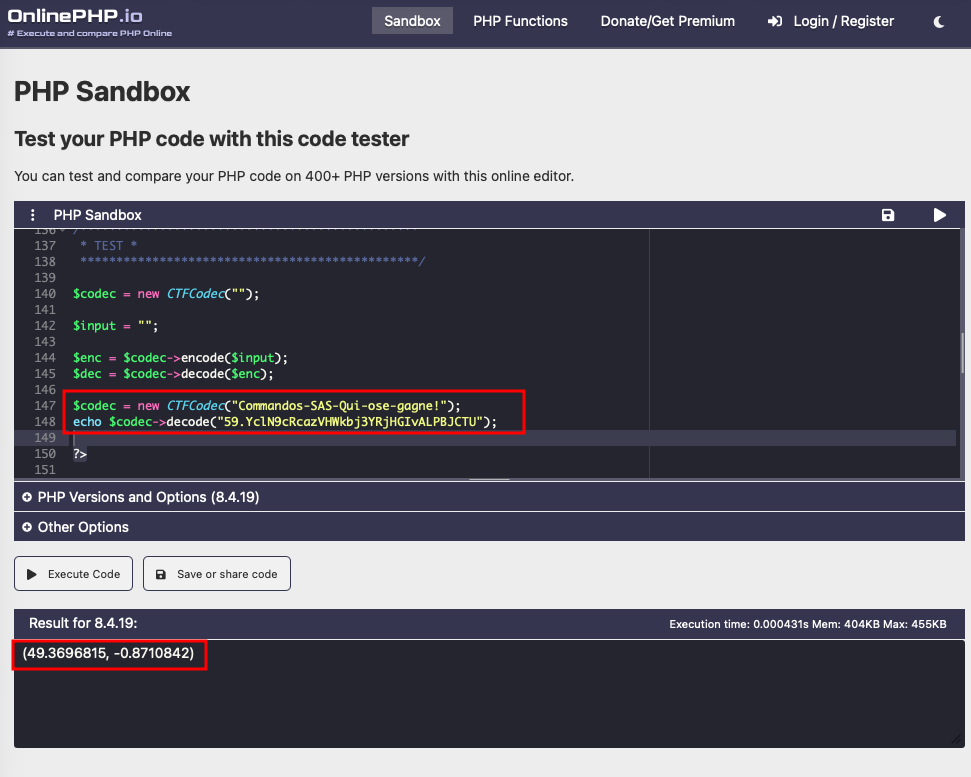Click the $input = ""; code line
The height and width of the screenshot is (777, 971).
tap(115, 326)
